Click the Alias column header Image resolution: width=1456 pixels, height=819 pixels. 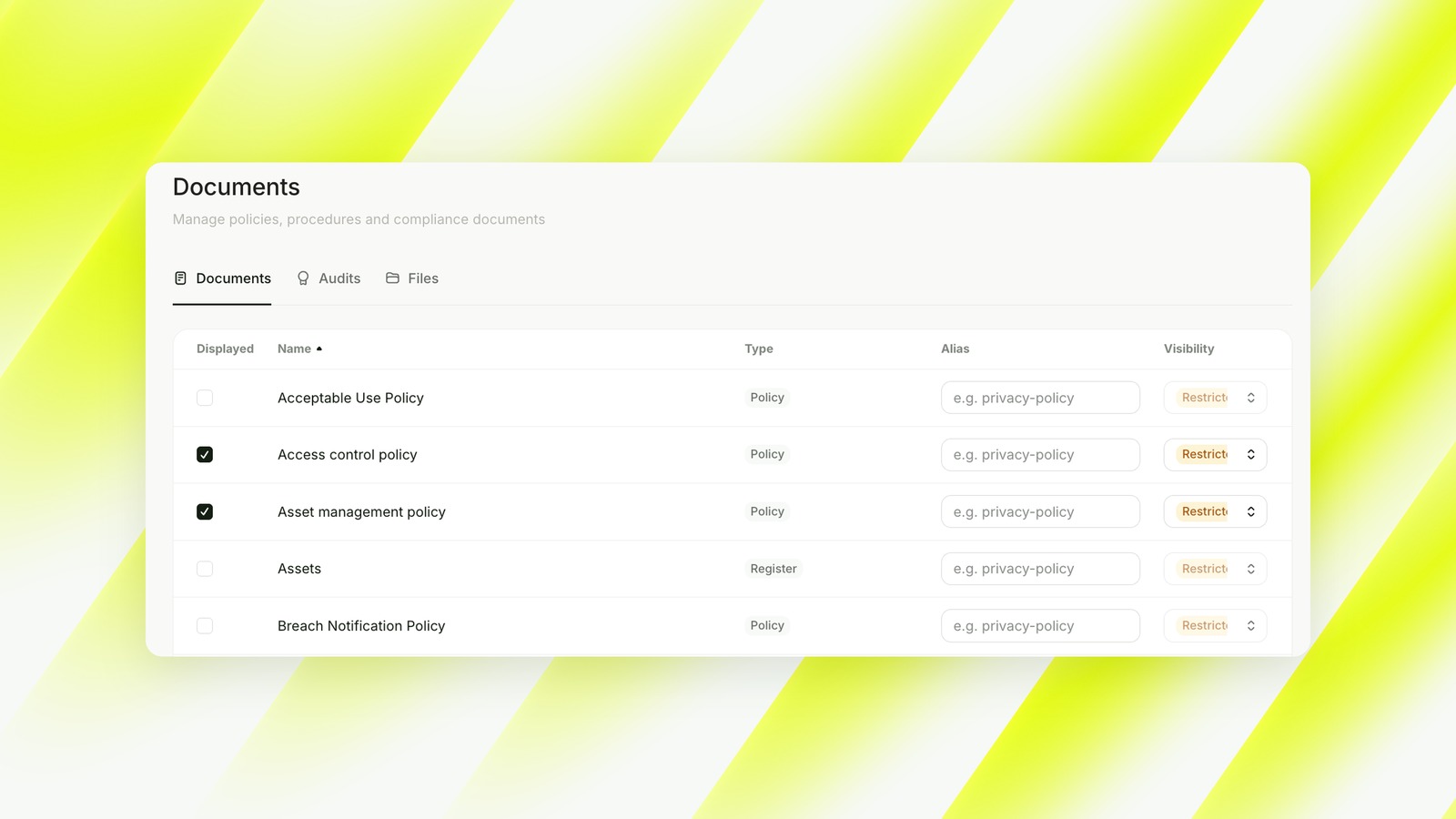pos(955,349)
